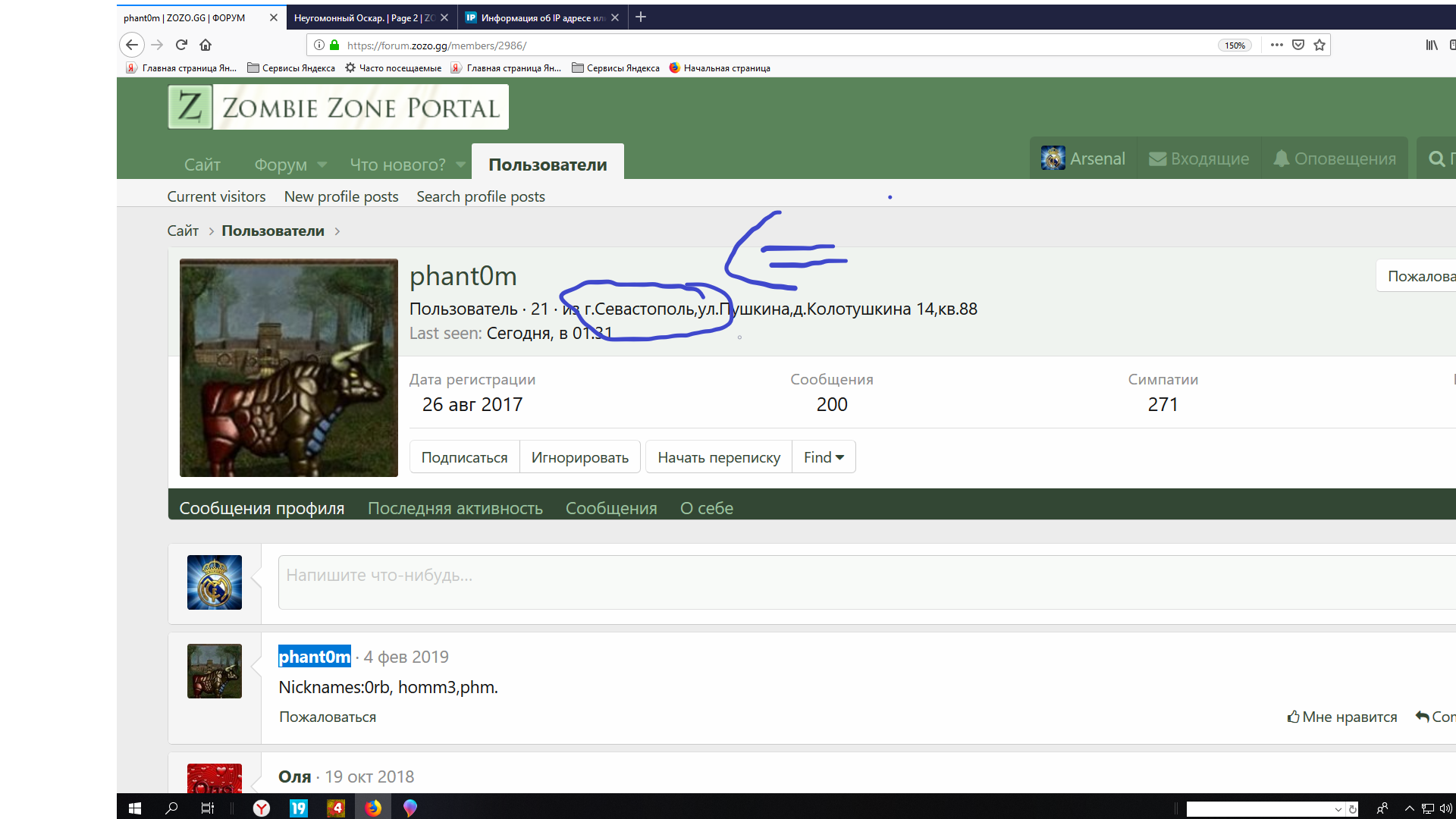Open the Pocket save icon

click(x=1298, y=45)
